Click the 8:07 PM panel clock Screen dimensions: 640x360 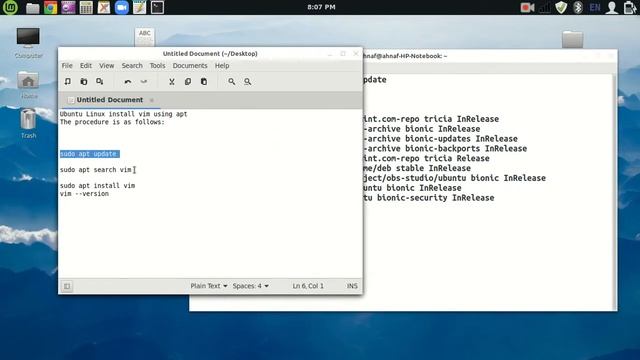point(321,7)
